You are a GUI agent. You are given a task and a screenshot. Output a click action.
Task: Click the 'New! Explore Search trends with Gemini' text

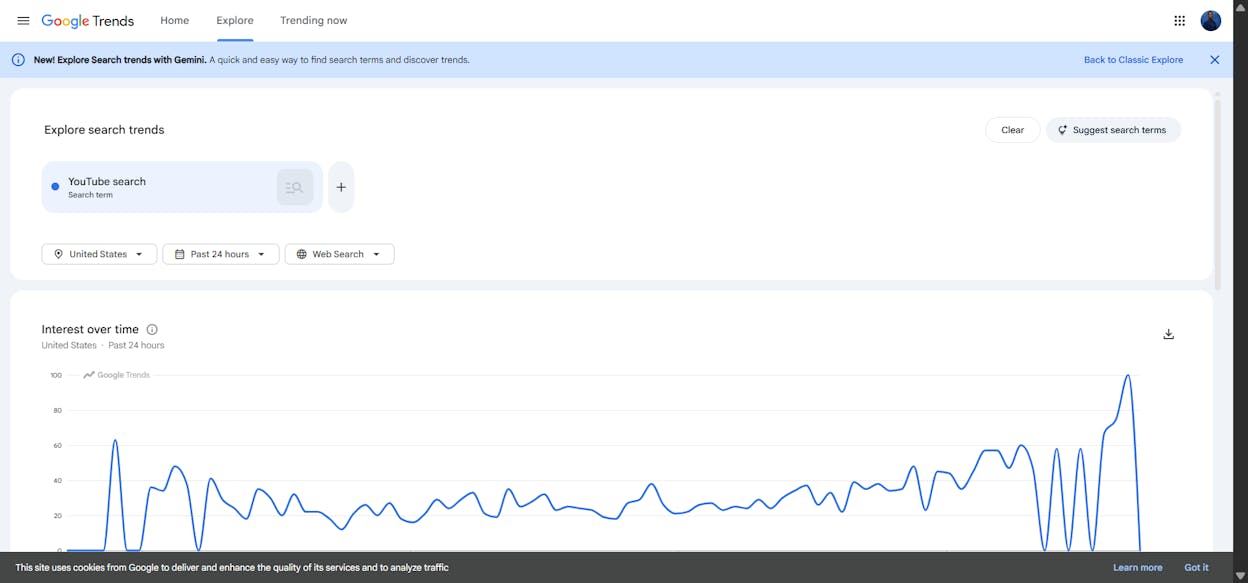click(x=120, y=60)
